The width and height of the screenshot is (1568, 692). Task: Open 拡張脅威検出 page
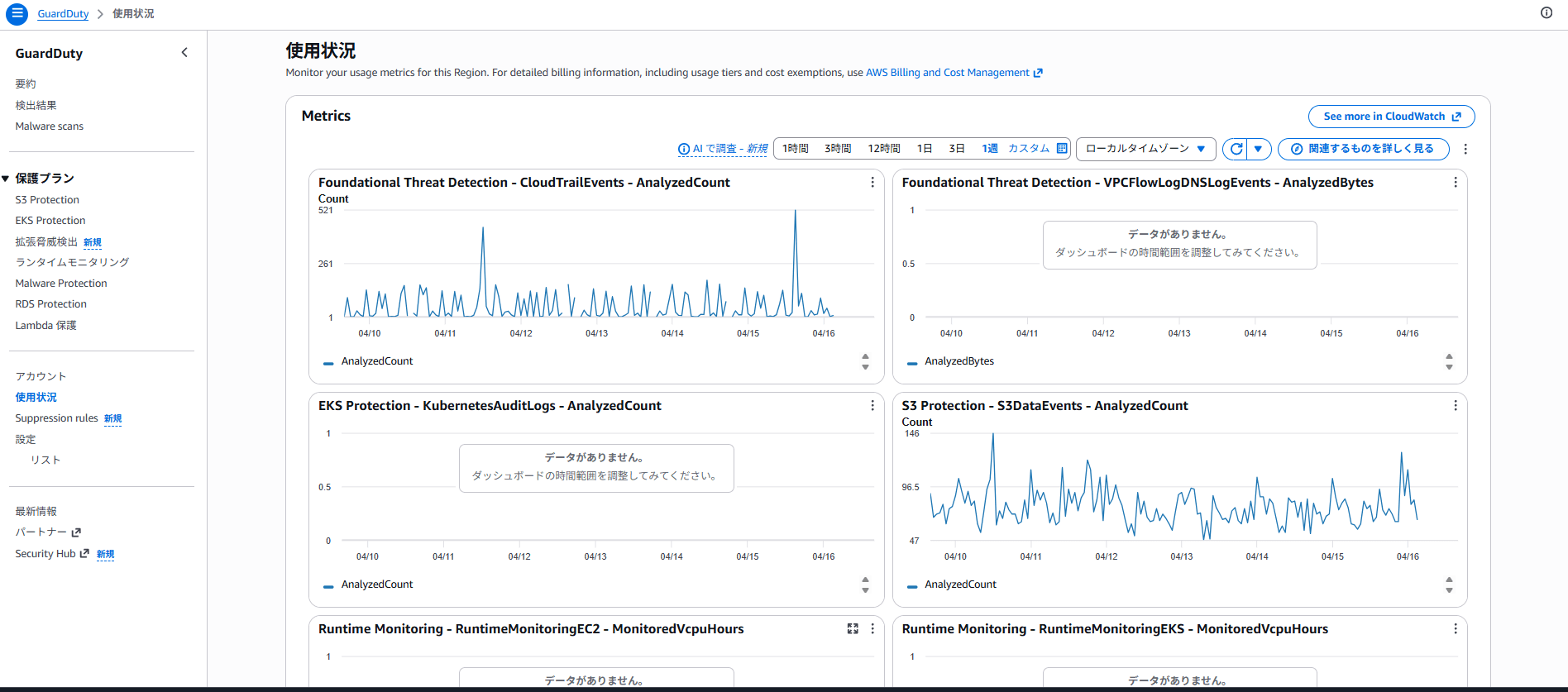tap(46, 242)
